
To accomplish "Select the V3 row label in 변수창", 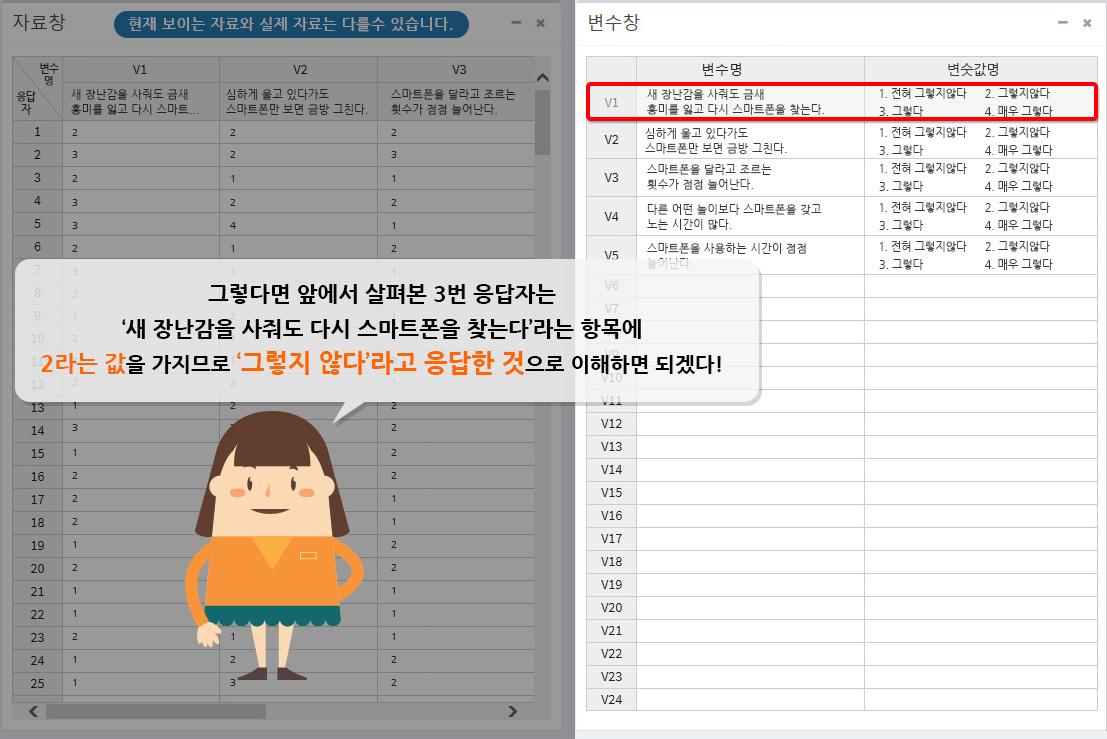I will (611, 177).
